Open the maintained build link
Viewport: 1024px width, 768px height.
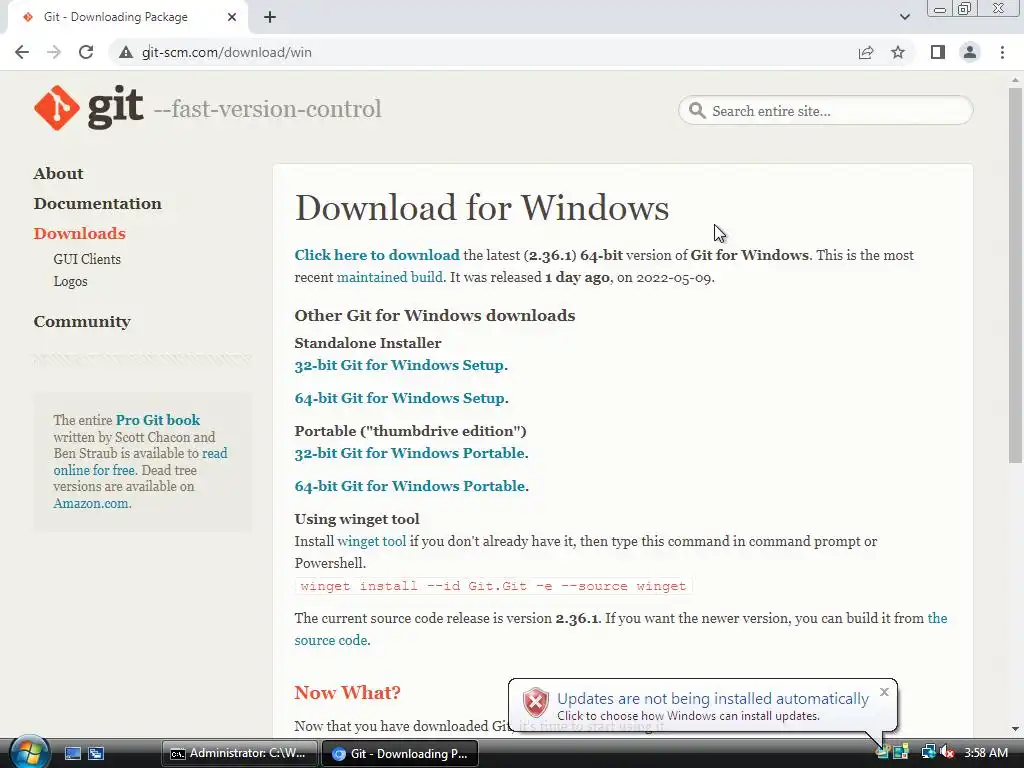[x=390, y=278]
